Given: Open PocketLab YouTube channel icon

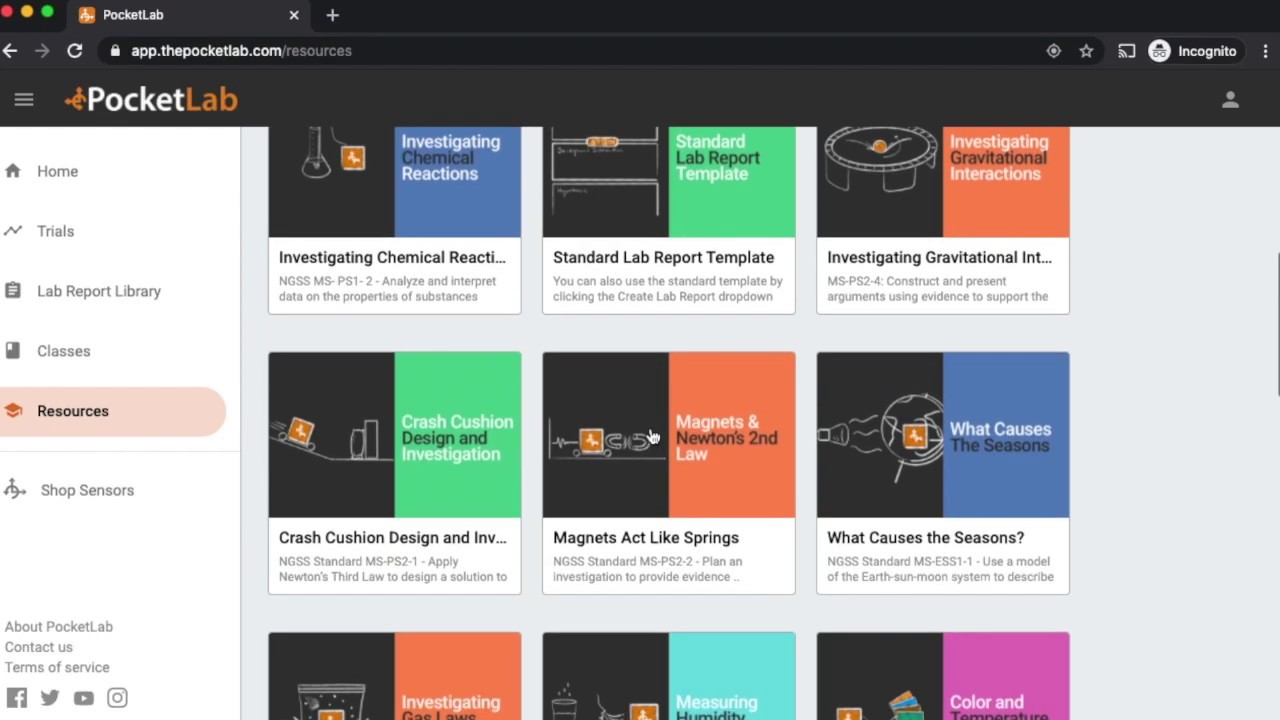Looking at the screenshot, I should [83, 698].
